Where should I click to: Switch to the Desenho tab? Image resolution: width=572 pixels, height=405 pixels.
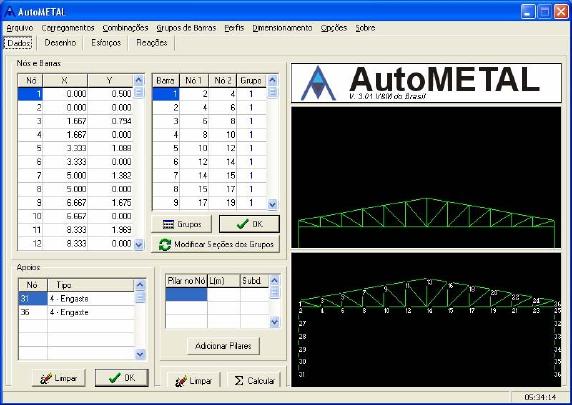pyautogui.click(x=60, y=43)
